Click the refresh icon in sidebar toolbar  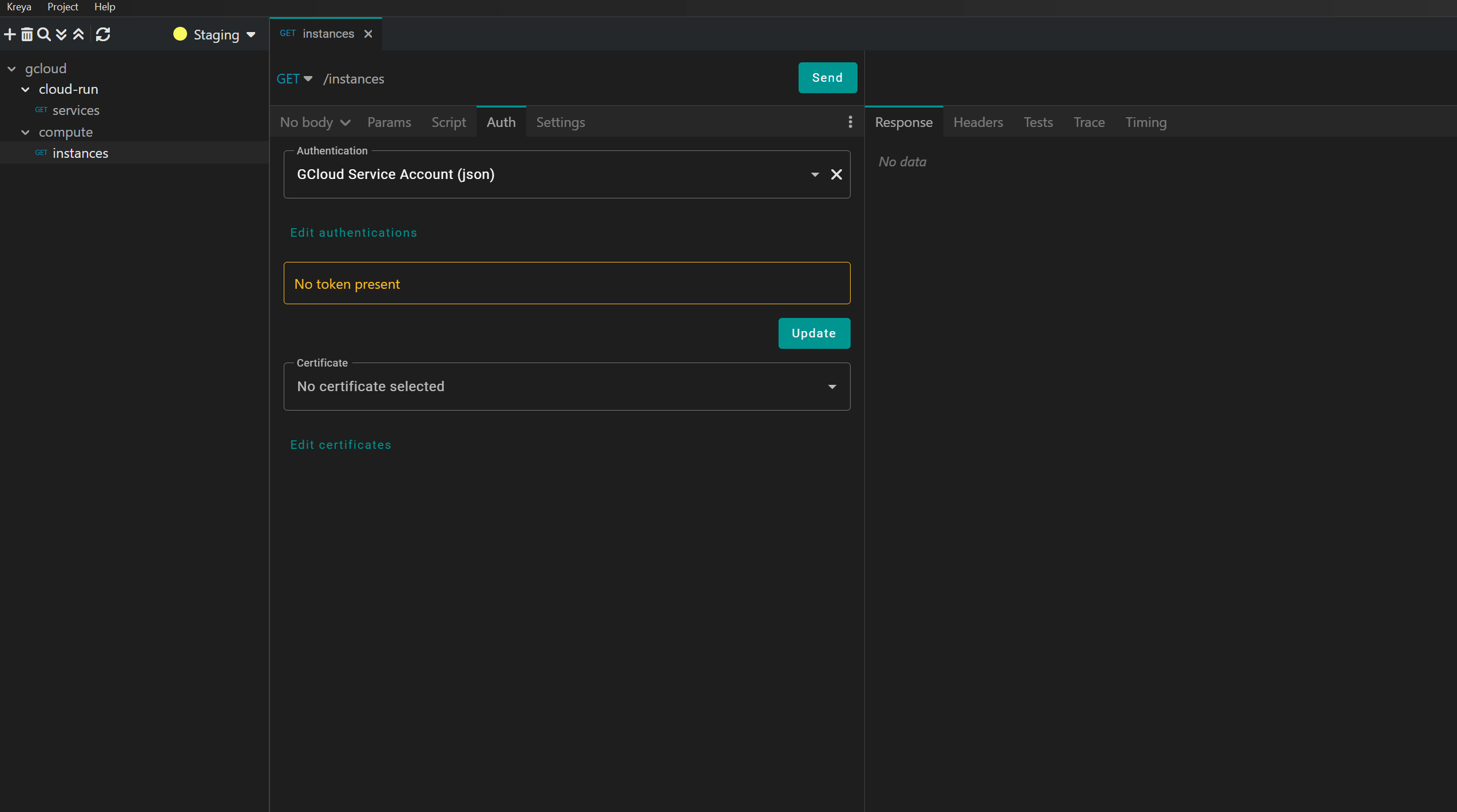(x=103, y=34)
